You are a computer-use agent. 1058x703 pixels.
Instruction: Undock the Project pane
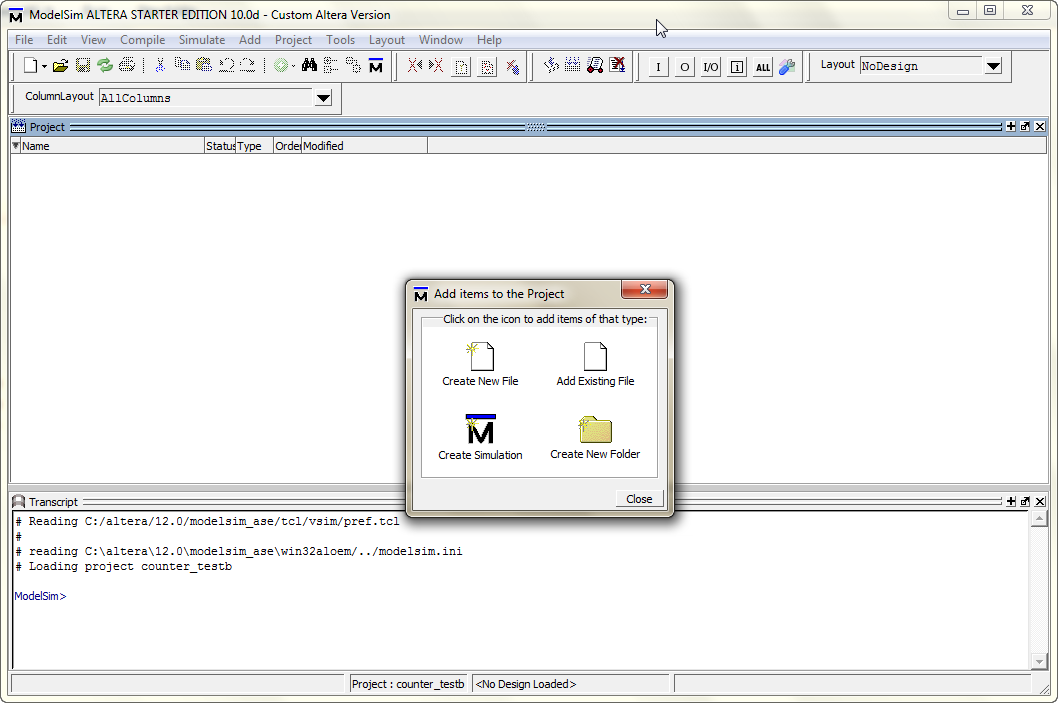coord(1026,126)
